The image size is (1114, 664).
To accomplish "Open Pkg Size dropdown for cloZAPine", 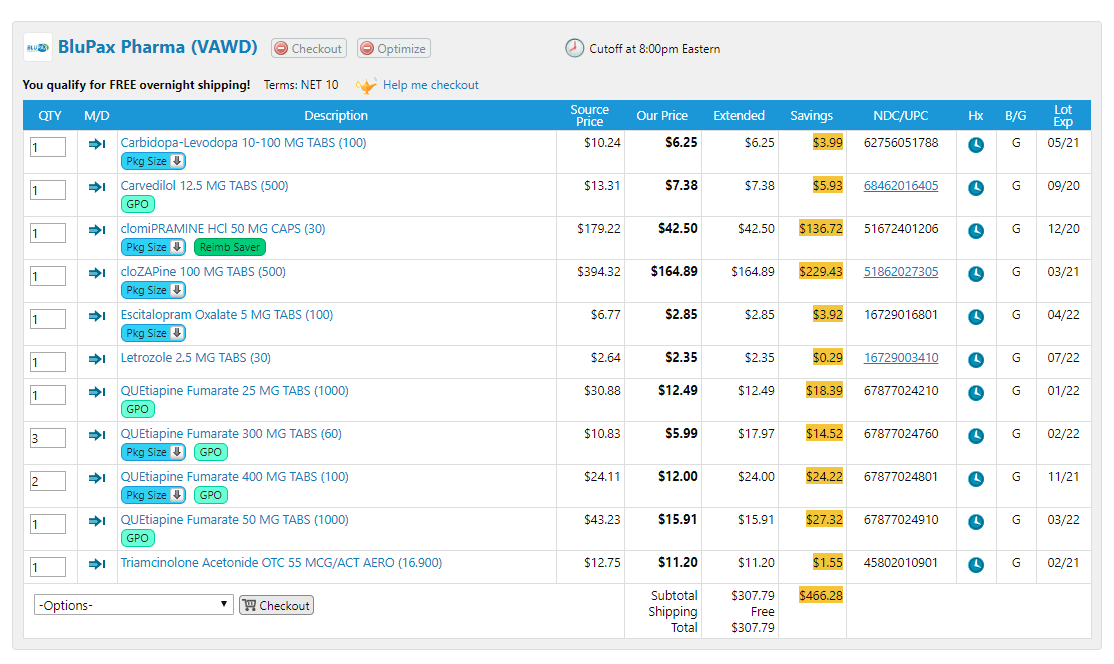I will coord(153,290).
